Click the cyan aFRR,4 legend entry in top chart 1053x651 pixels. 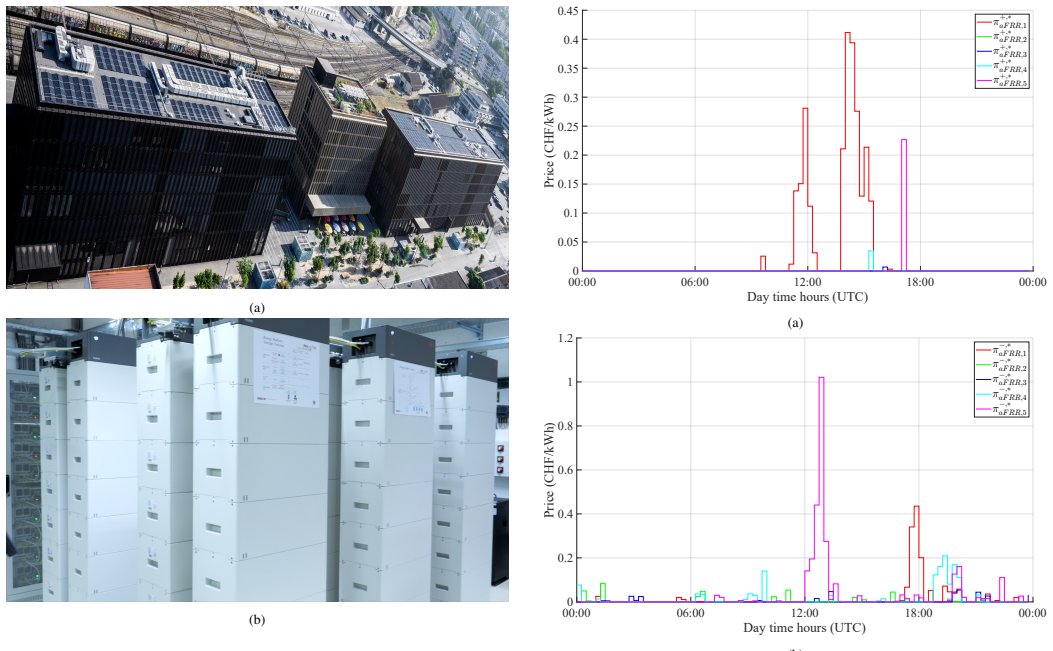[1002, 67]
